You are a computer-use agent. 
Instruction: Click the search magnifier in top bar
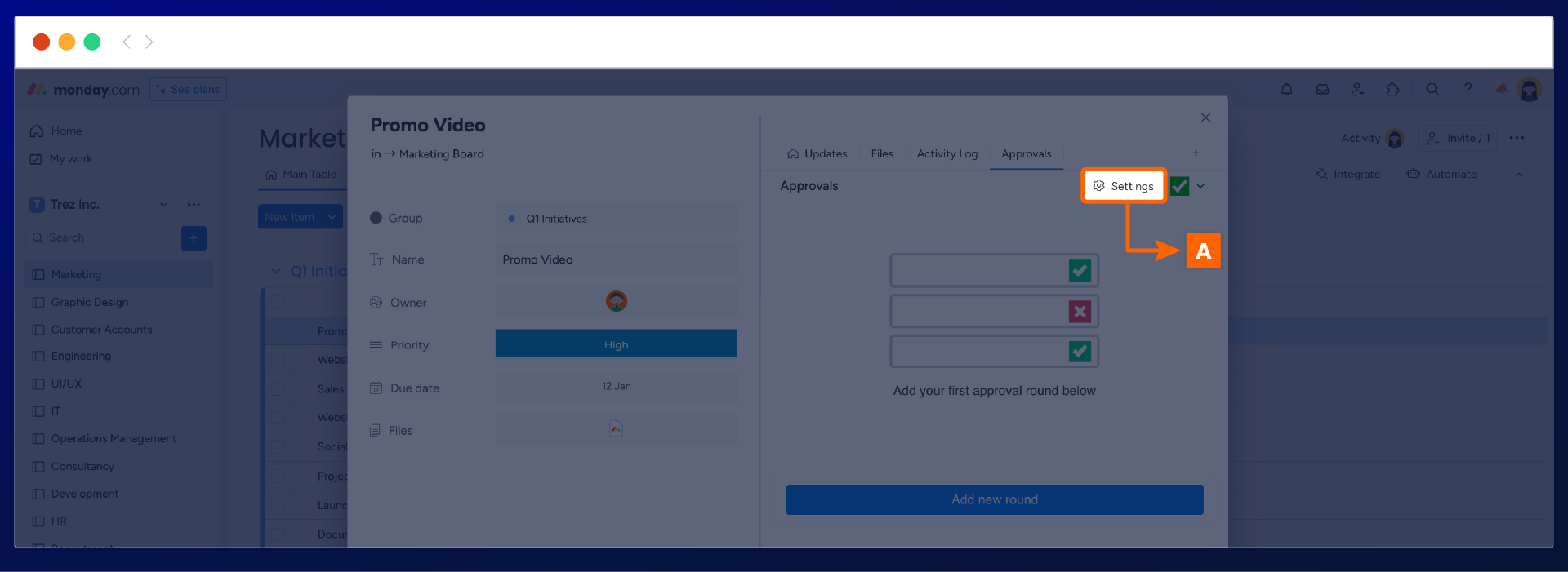click(x=1432, y=90)
